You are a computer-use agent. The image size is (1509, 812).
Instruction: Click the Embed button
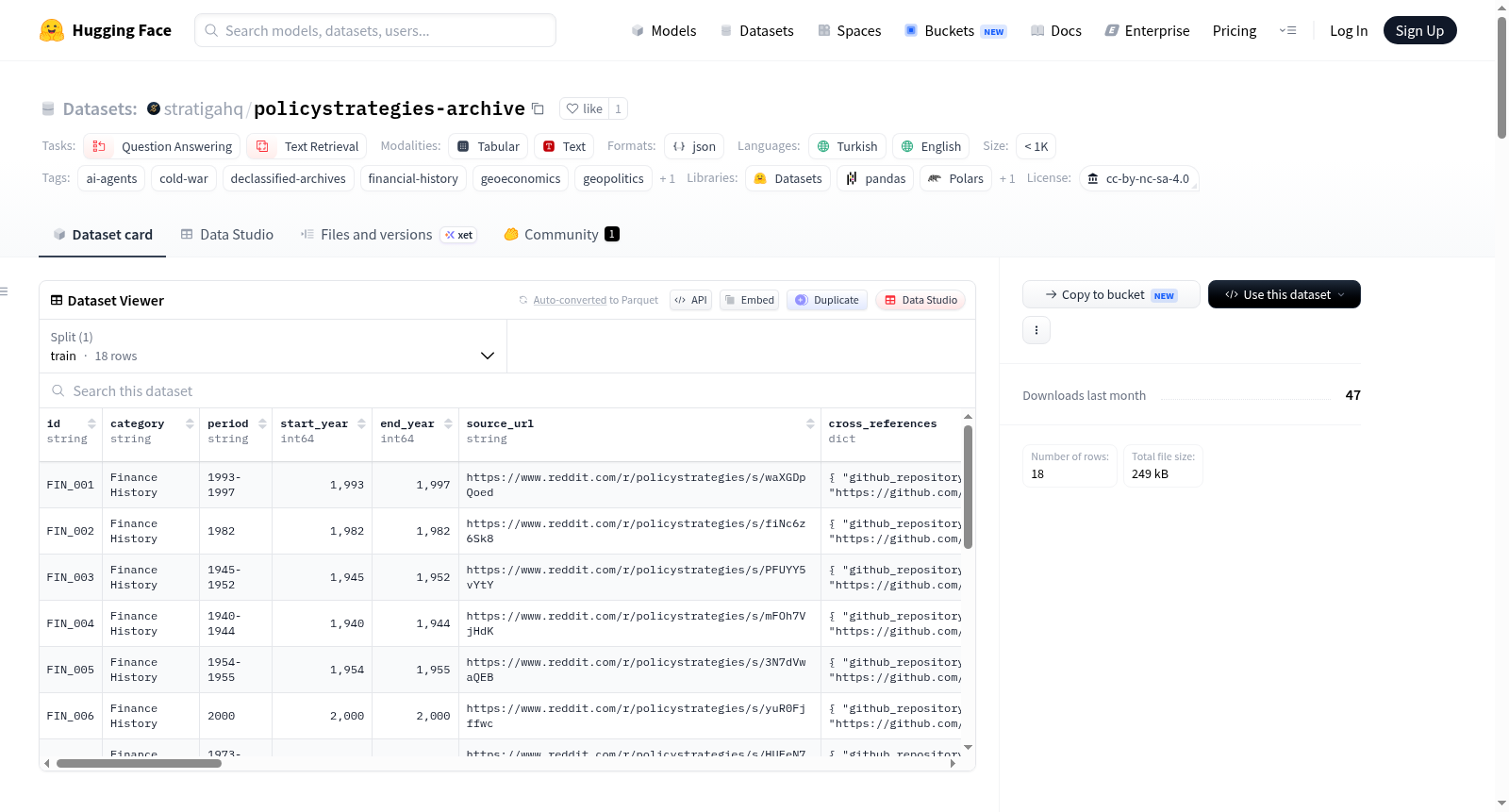(x=749, y=300)
